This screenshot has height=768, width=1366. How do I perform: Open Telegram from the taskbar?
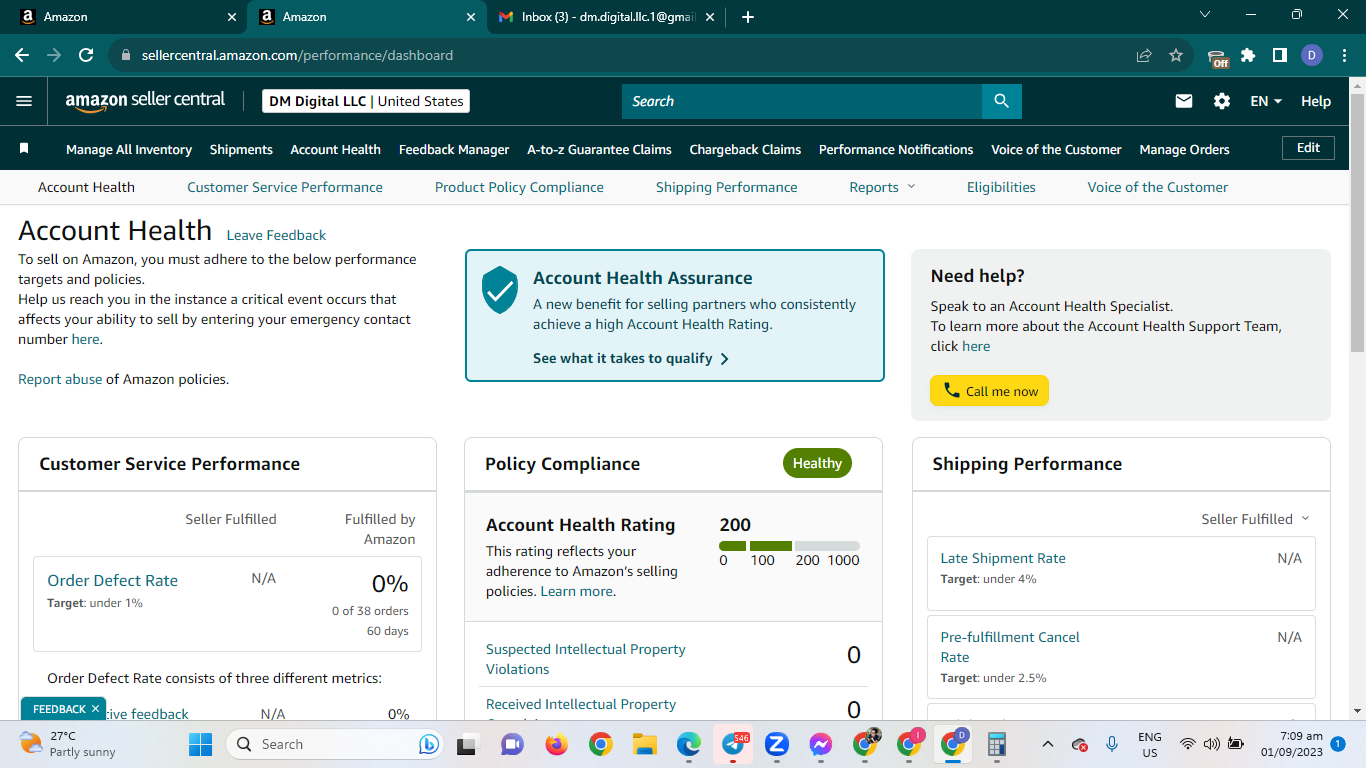coord(733,744)
